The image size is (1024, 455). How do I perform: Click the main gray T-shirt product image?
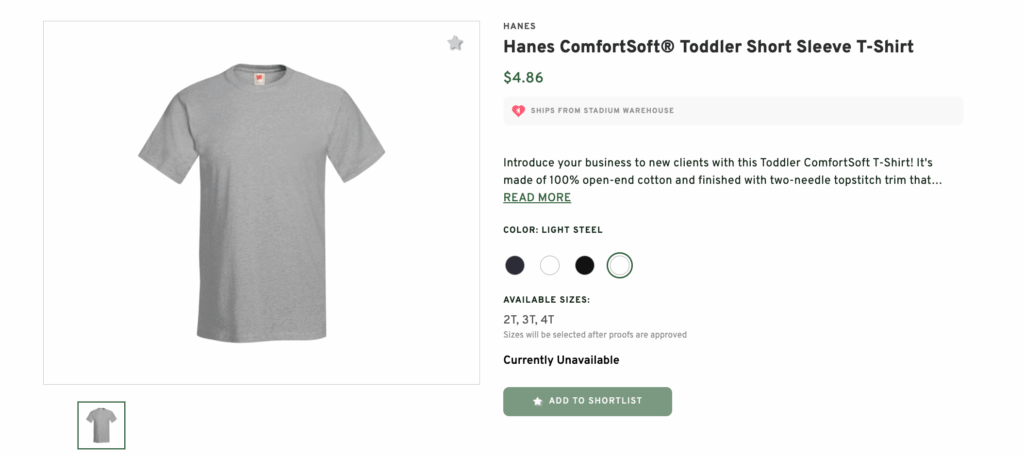point(261,203)
